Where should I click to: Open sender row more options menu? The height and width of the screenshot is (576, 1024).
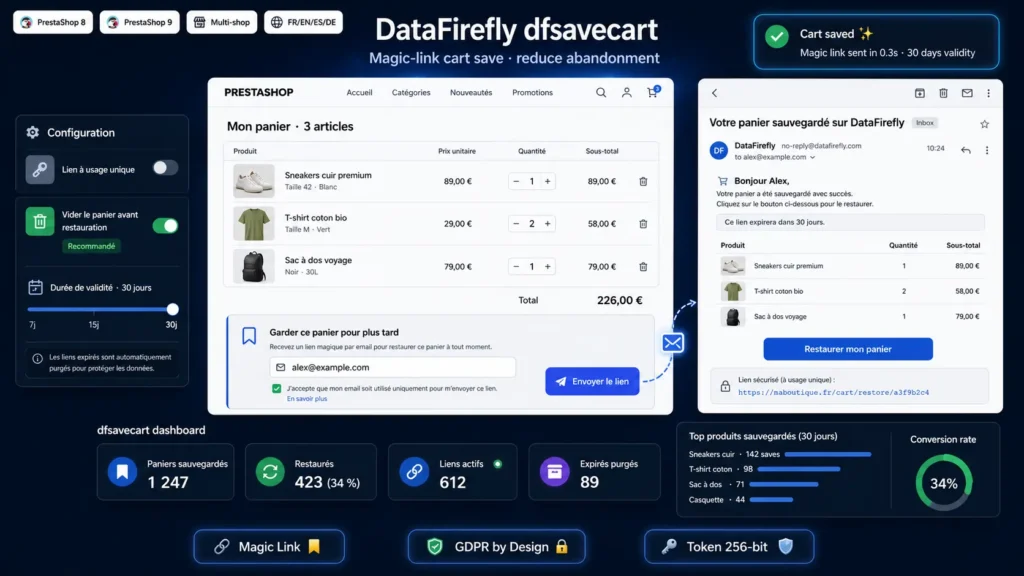(x=987, y=150)
